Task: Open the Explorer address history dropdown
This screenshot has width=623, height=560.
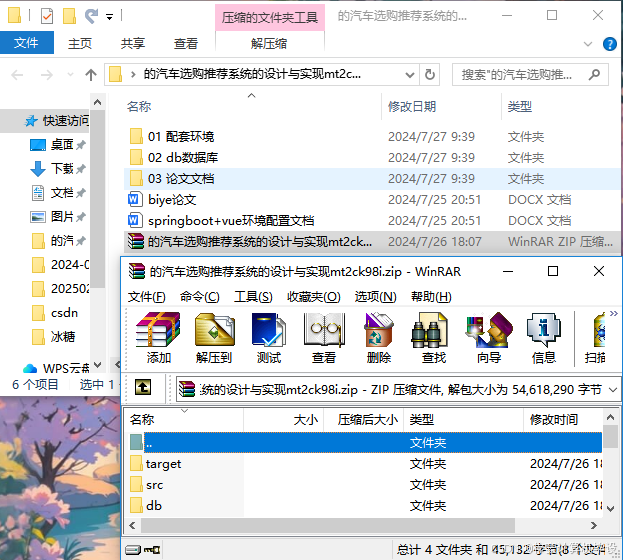Action: coord(410,74)
